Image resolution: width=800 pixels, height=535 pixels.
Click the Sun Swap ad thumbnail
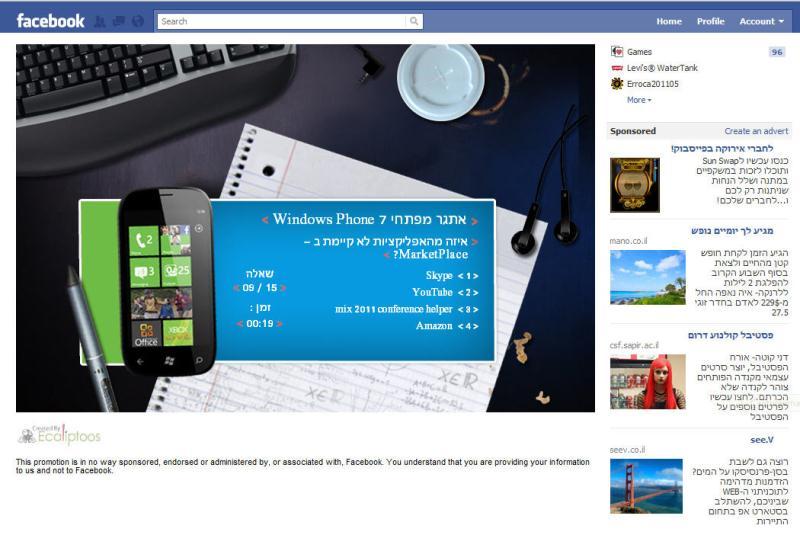click(x=635, y=185)
